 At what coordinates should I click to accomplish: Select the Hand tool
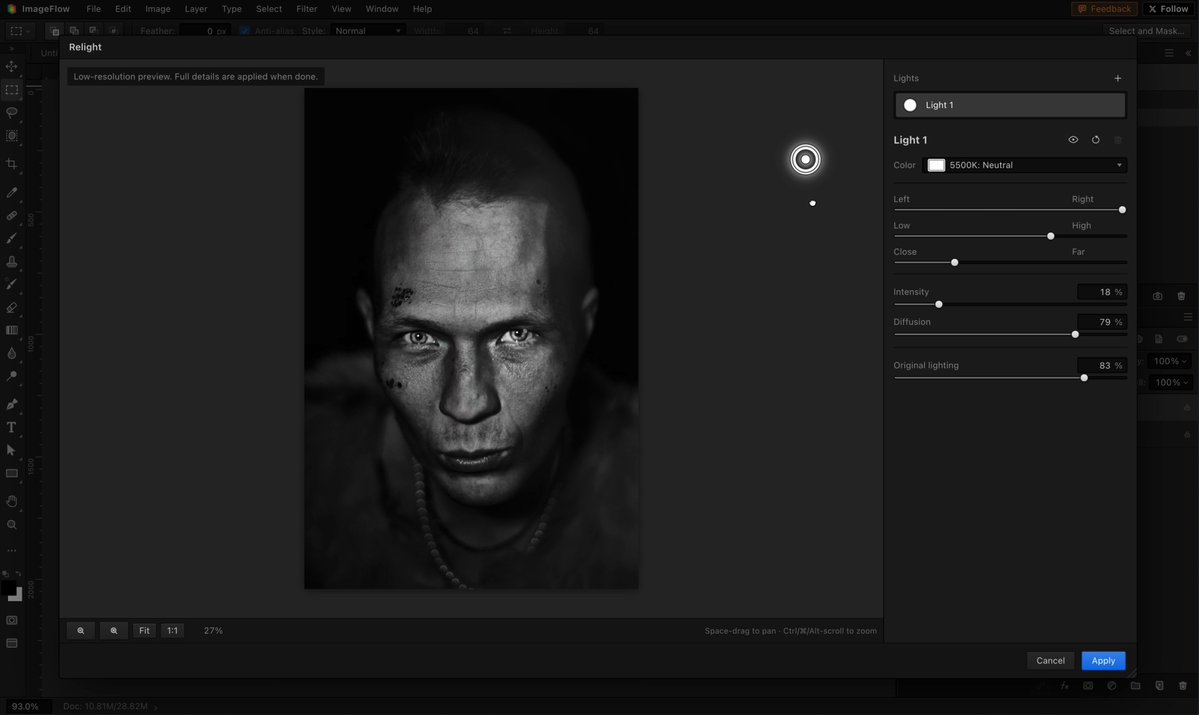click(x=11, y=502)
